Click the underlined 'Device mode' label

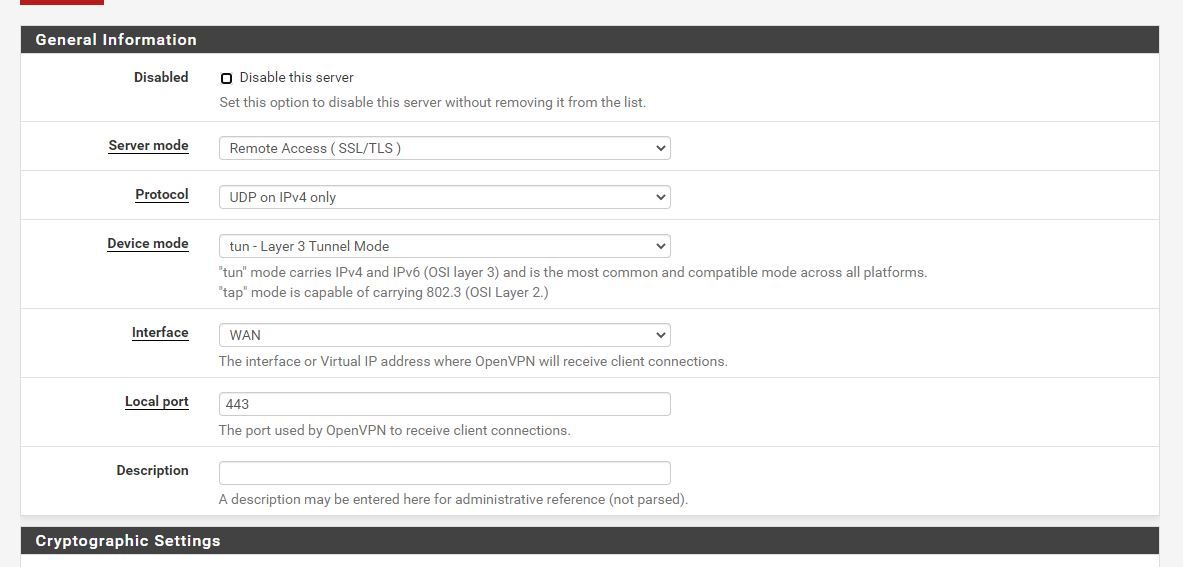(148, 244)
